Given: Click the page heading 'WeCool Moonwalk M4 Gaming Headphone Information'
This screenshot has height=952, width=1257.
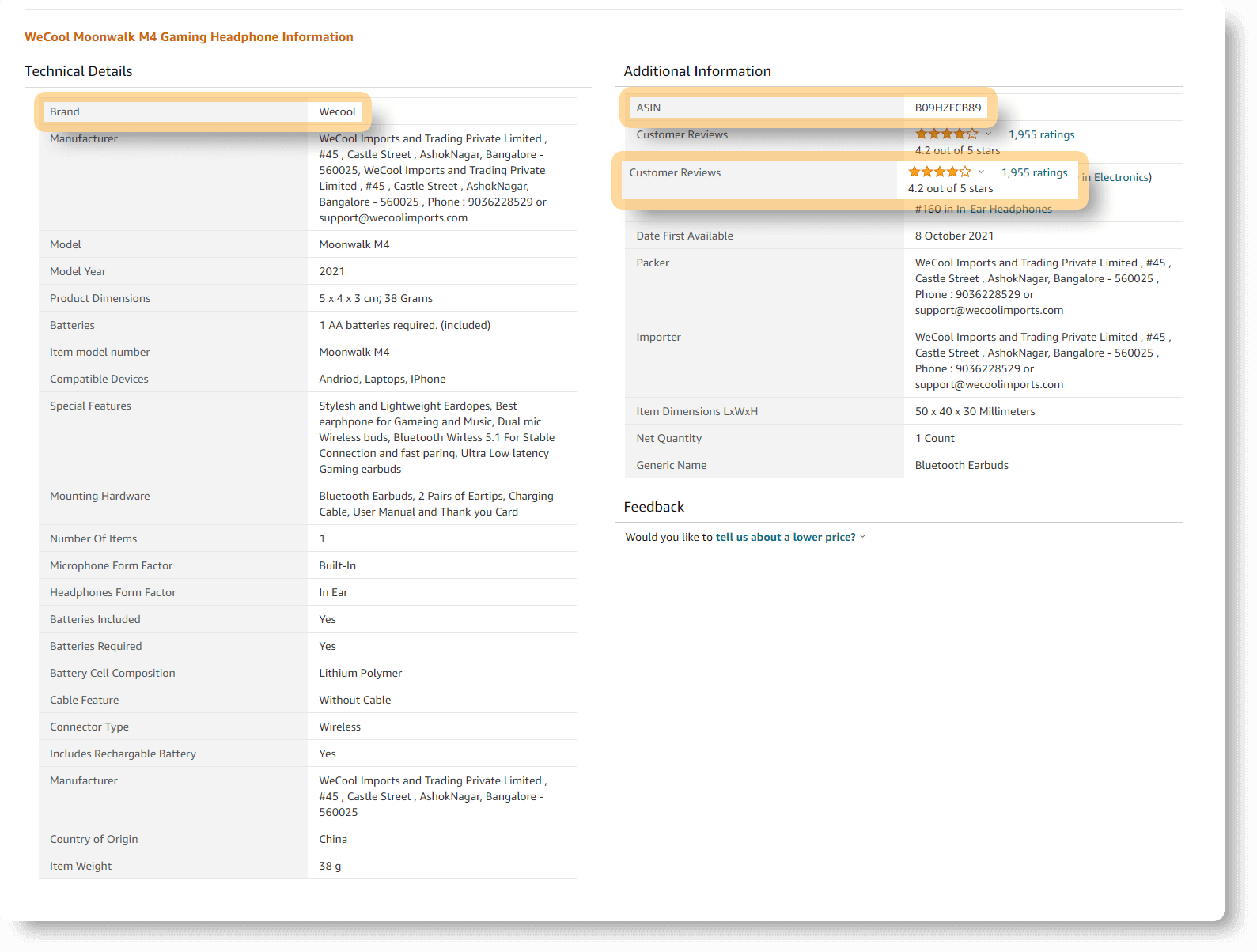Looking at the screenshot, I should coord(189,37).
